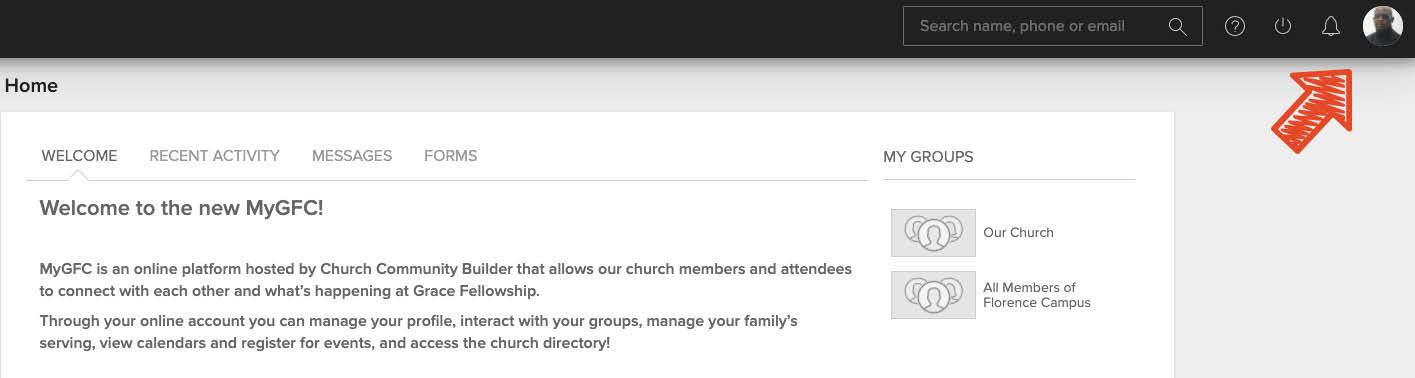Click the search name, phone or email field
The width and height of the screenshot is (1415, 378).
point(1052,26)
